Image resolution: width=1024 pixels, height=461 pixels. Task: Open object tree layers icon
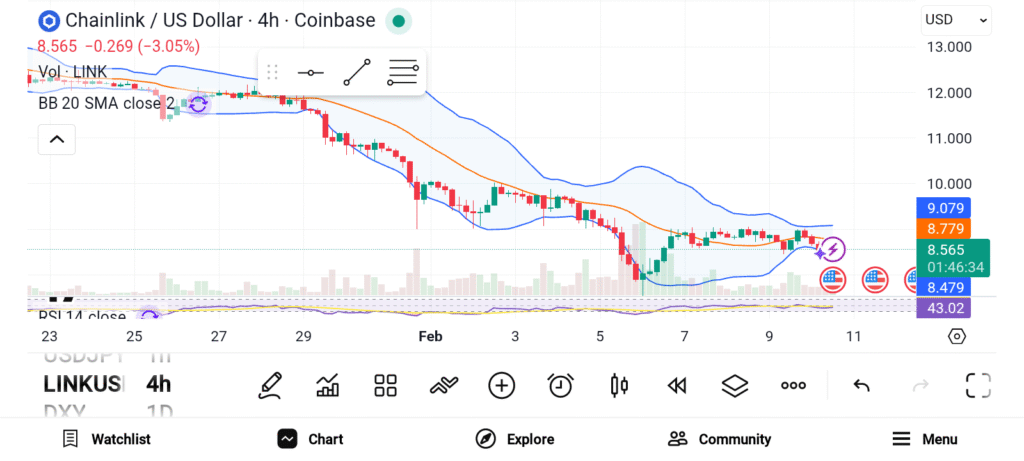click(735, 385)
